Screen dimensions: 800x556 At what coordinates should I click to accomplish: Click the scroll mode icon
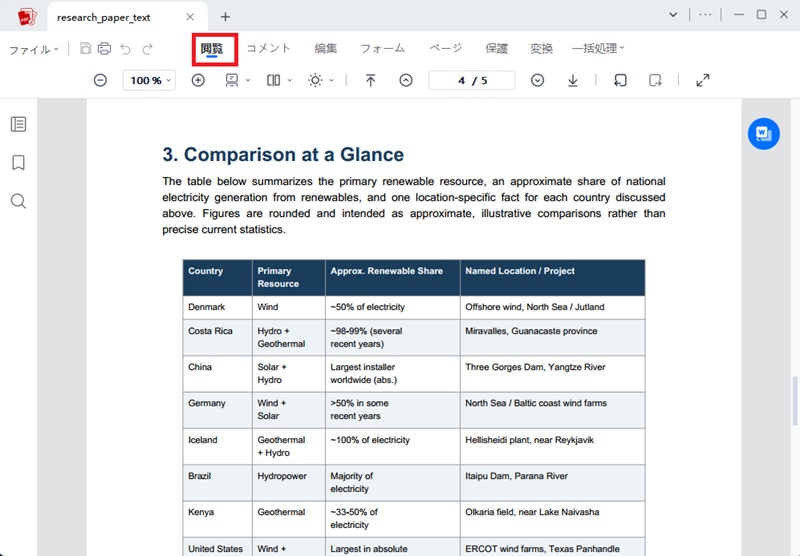pos(232,80)
